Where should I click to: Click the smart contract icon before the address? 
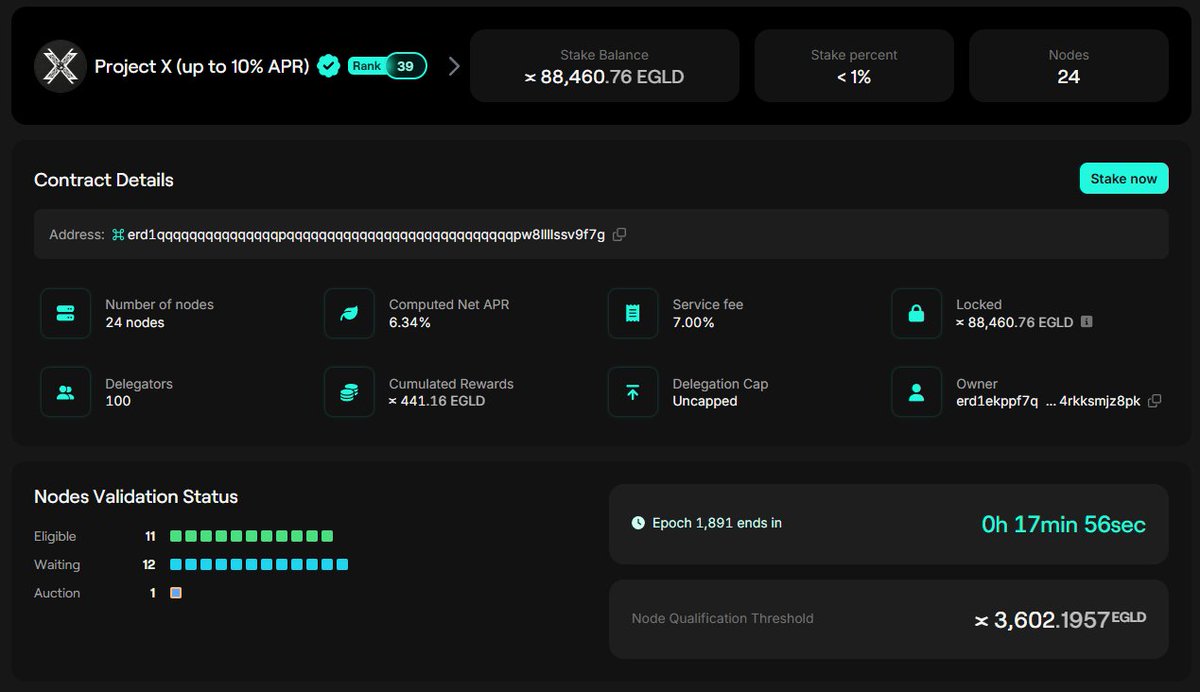[118, 234]
